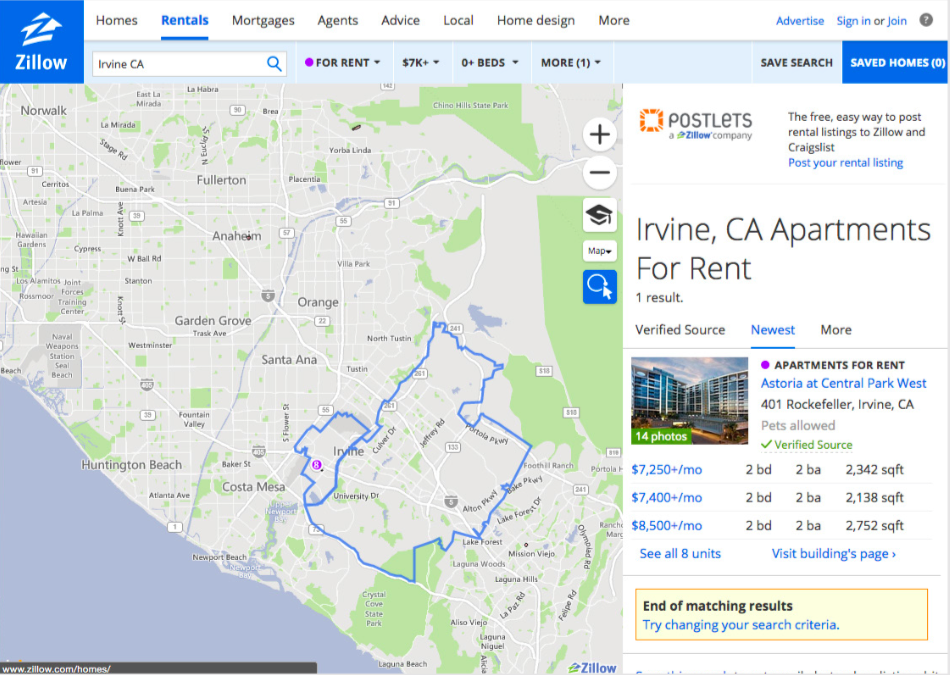Screen dimensions: 950x675
Task: Click the Zillow watermark on the map
Action: (x=592, y=666)
